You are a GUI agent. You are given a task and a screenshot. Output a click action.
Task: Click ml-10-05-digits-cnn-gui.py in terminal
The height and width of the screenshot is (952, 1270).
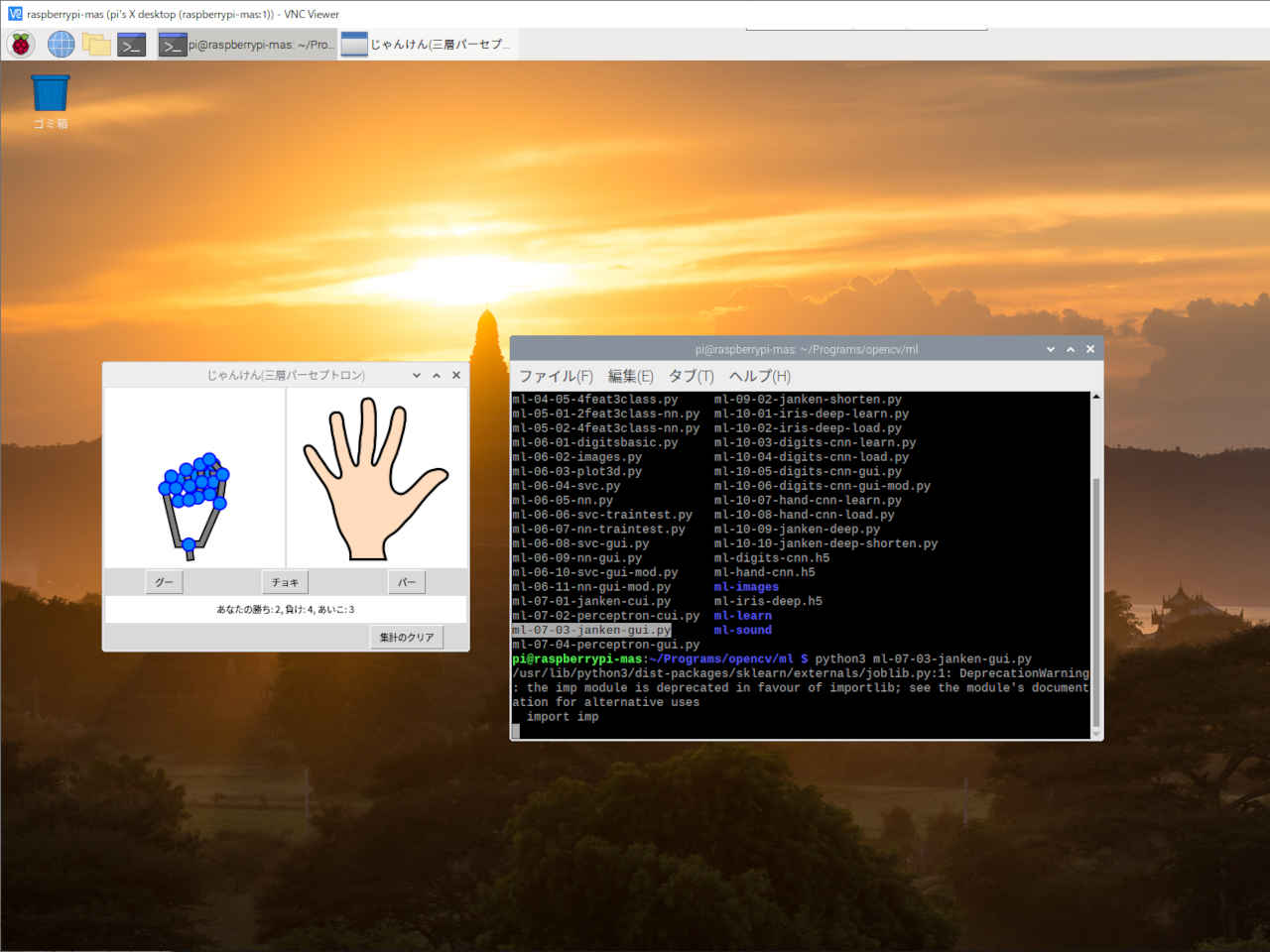(808, 472)
